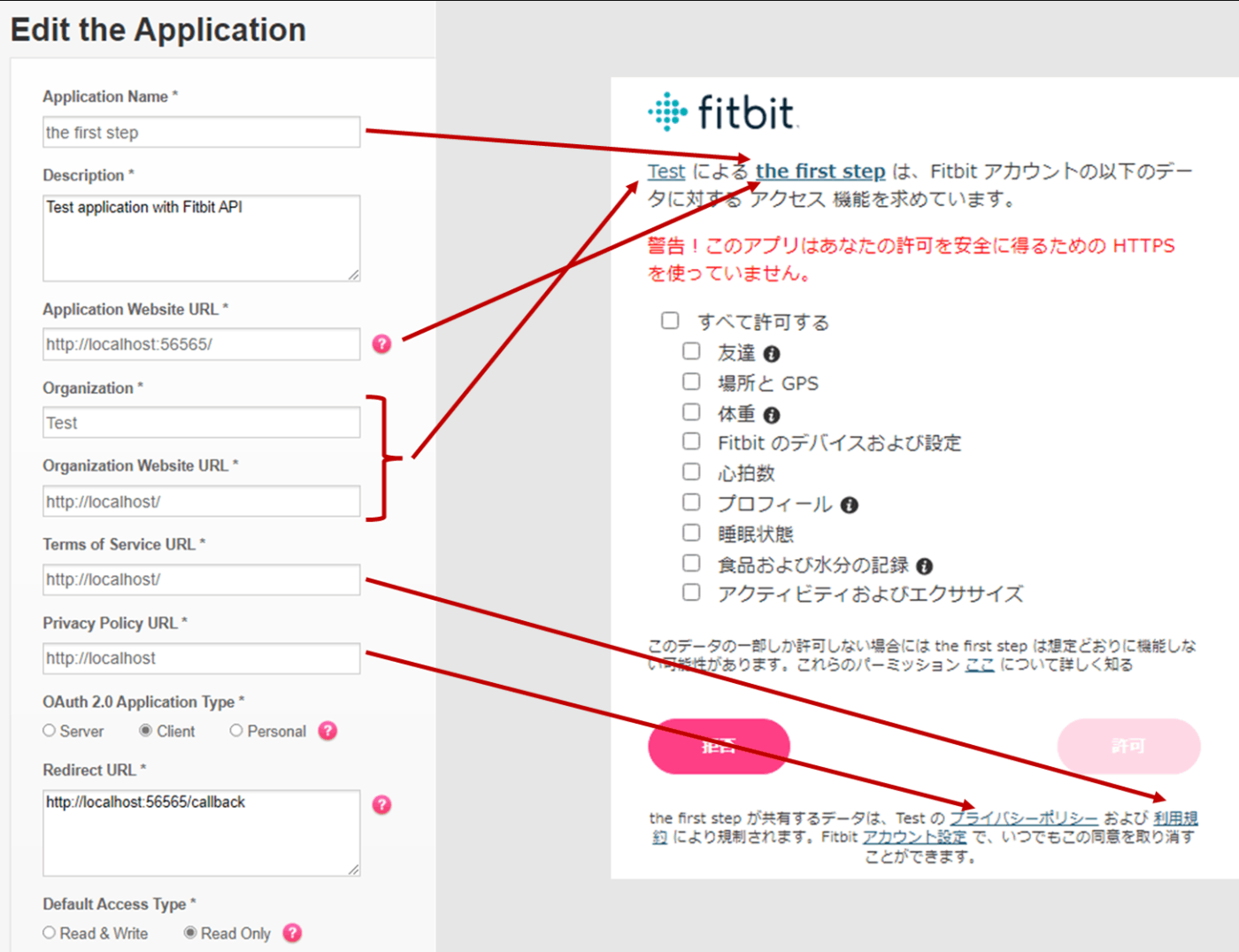This screenshot has width=1239, height=952.
Task: Open the プライバシーポリシー link
Action: 1024,818
